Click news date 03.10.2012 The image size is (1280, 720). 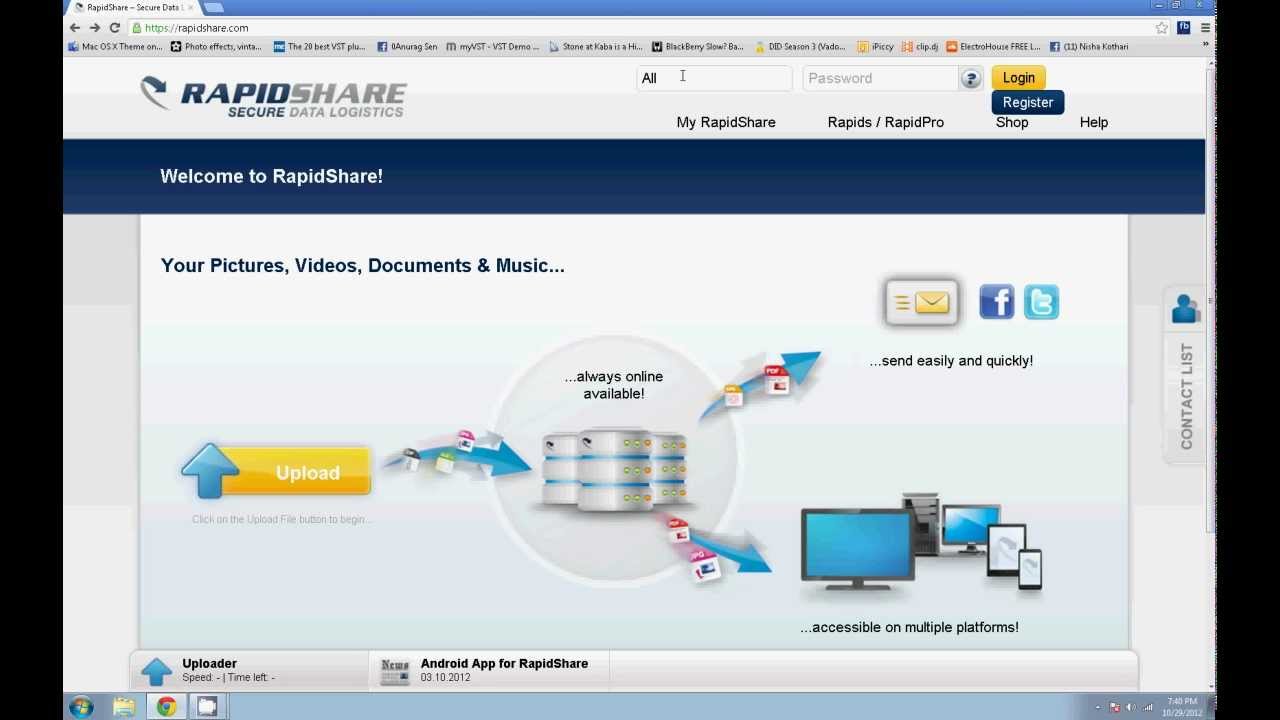(445, 677)
